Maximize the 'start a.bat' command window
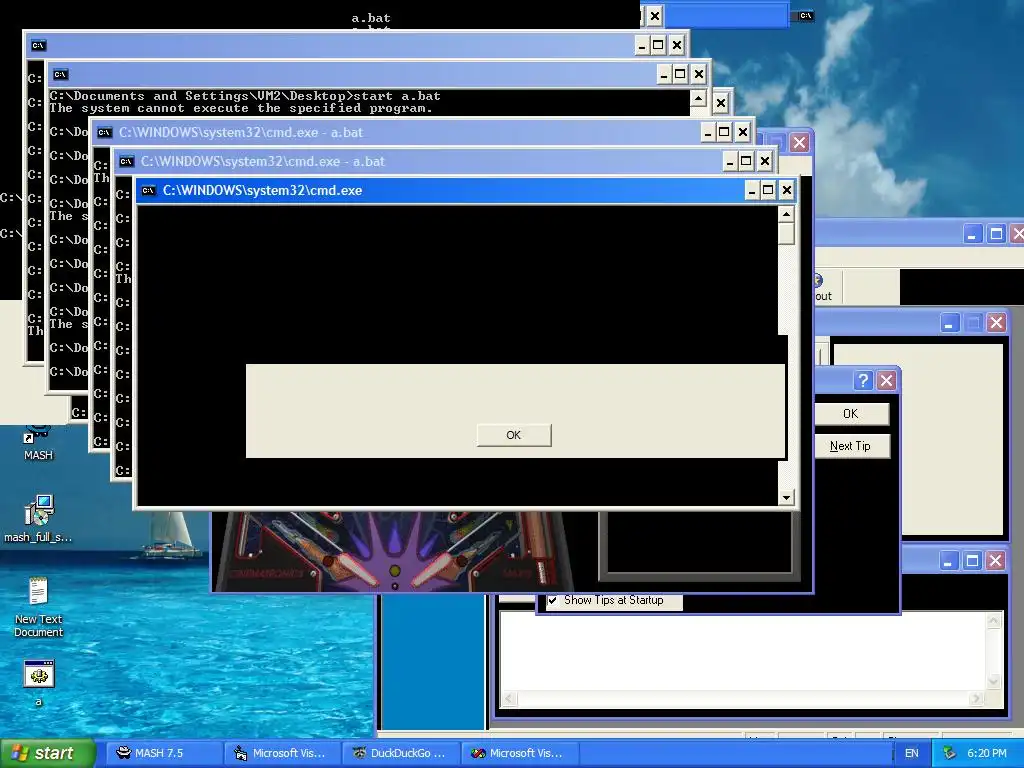Viewport: 1024px width, 768px height. 680,74
